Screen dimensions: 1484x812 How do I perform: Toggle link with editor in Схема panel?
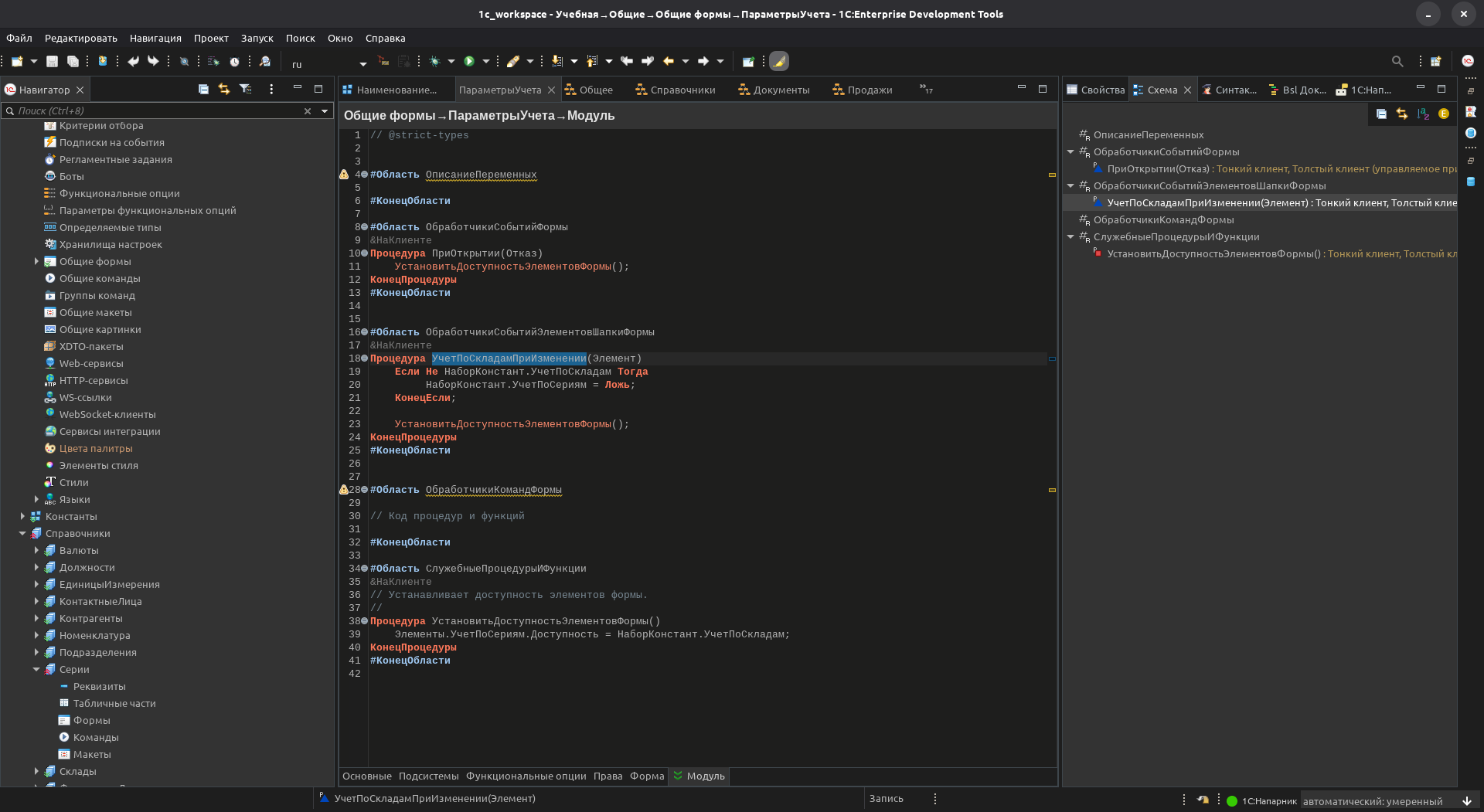1402,114
